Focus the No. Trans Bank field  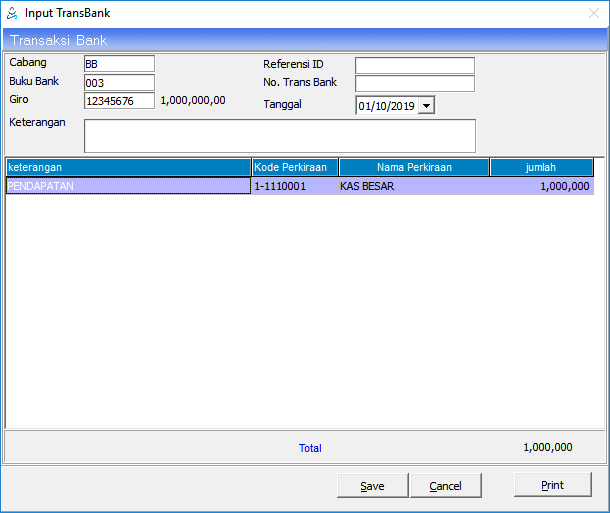(414, 84)
